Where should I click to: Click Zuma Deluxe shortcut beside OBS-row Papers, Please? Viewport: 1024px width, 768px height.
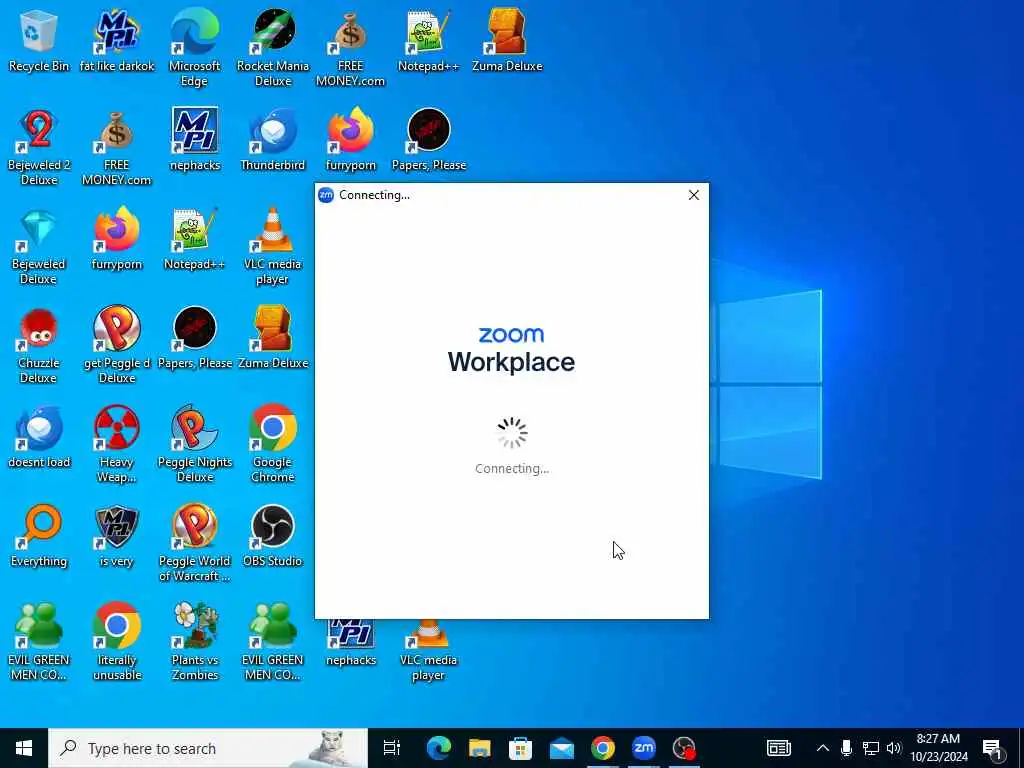pyautogui.click(x=273, y=338)
